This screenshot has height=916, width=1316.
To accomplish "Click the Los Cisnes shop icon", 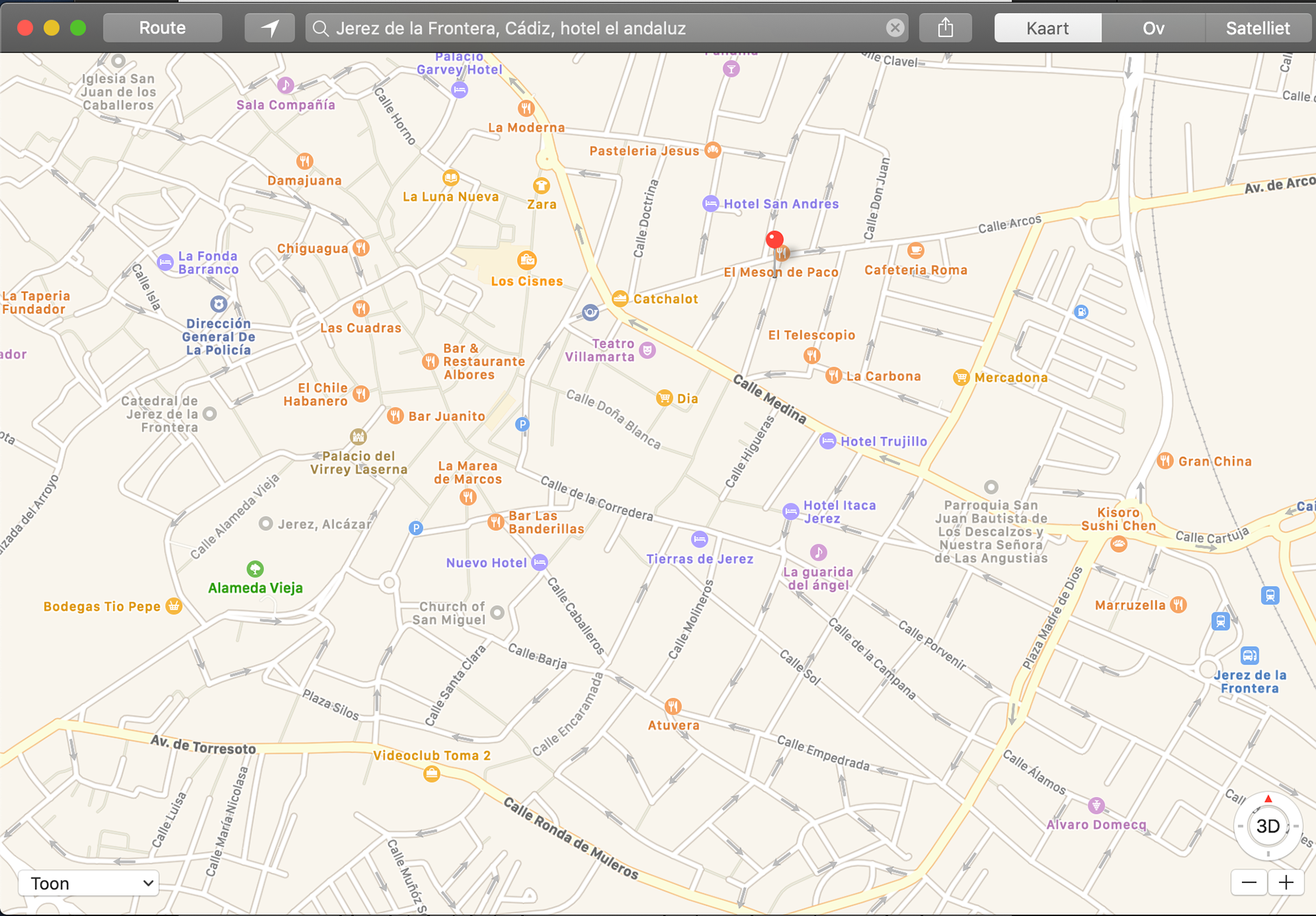I will tap(527, 260).
